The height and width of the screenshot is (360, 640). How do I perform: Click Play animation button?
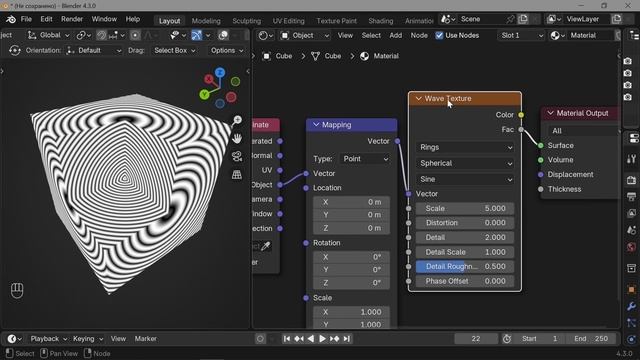coord(322,339)
